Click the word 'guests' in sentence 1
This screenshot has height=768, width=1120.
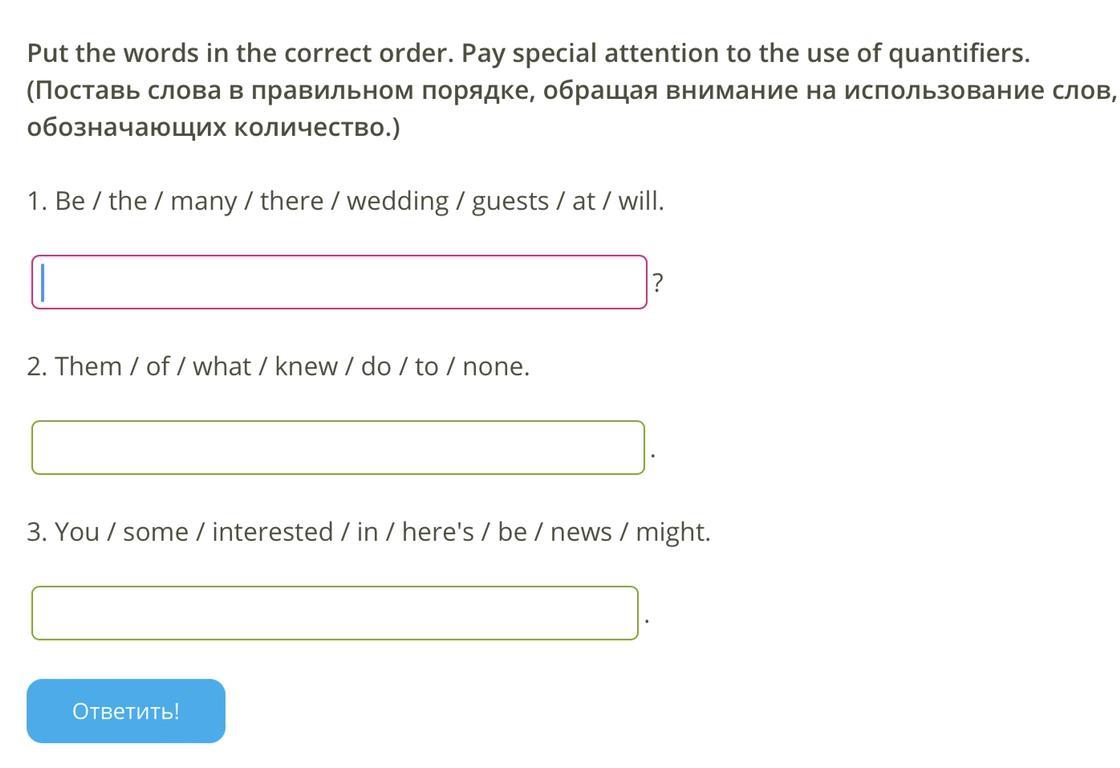[510, 201]
